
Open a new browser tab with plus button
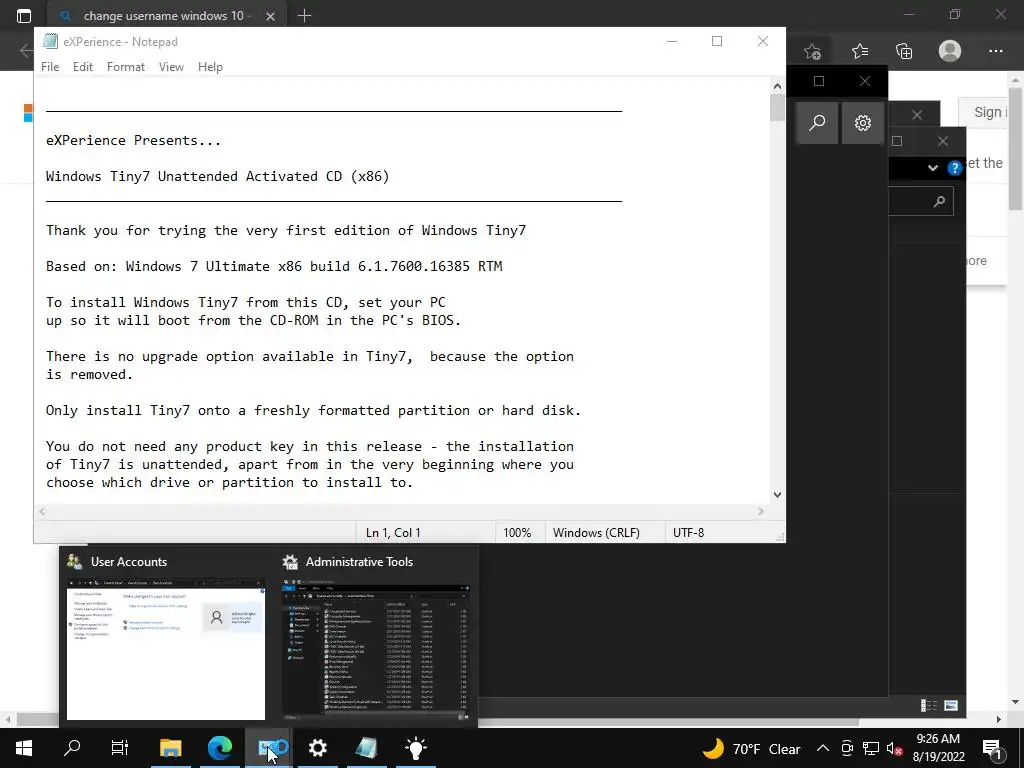[304, 16]
